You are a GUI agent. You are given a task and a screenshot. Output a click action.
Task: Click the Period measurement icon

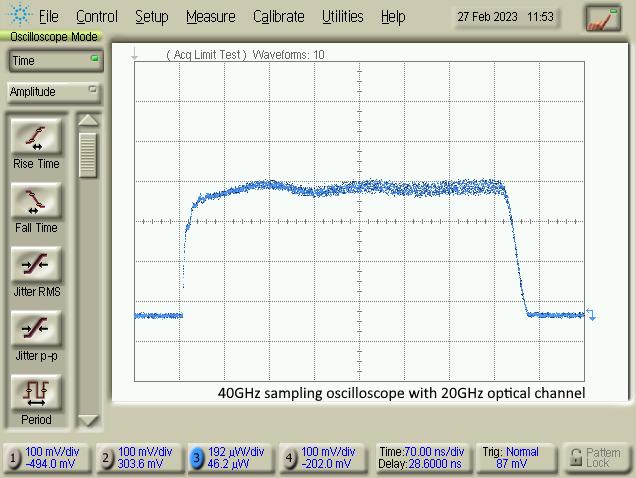click(x=36, y=394)
